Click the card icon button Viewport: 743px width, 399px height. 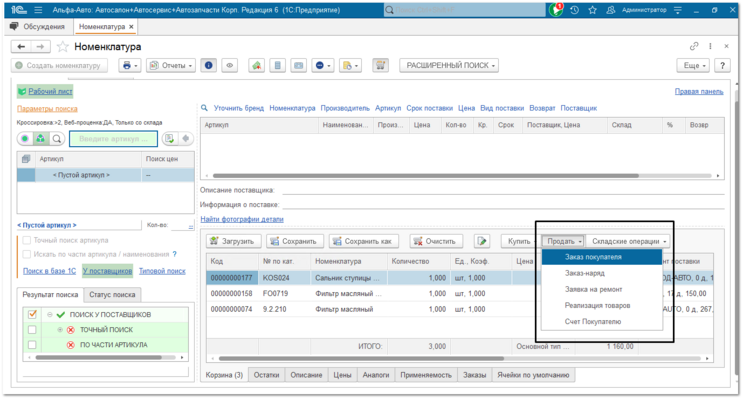pyautogui.click(x=299, y=65)
